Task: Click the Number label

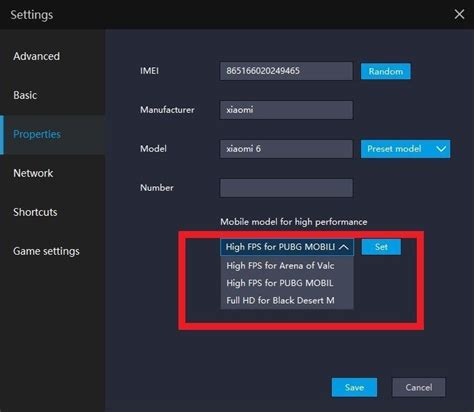Action: (157, 188)
